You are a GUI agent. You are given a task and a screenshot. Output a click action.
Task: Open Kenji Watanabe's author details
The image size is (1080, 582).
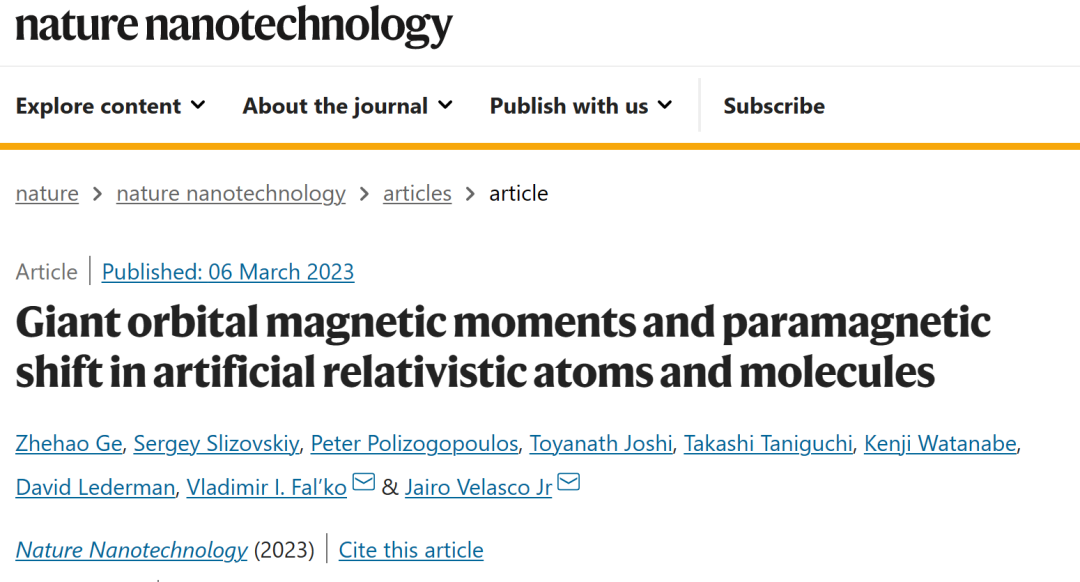[x=940, y=444]
